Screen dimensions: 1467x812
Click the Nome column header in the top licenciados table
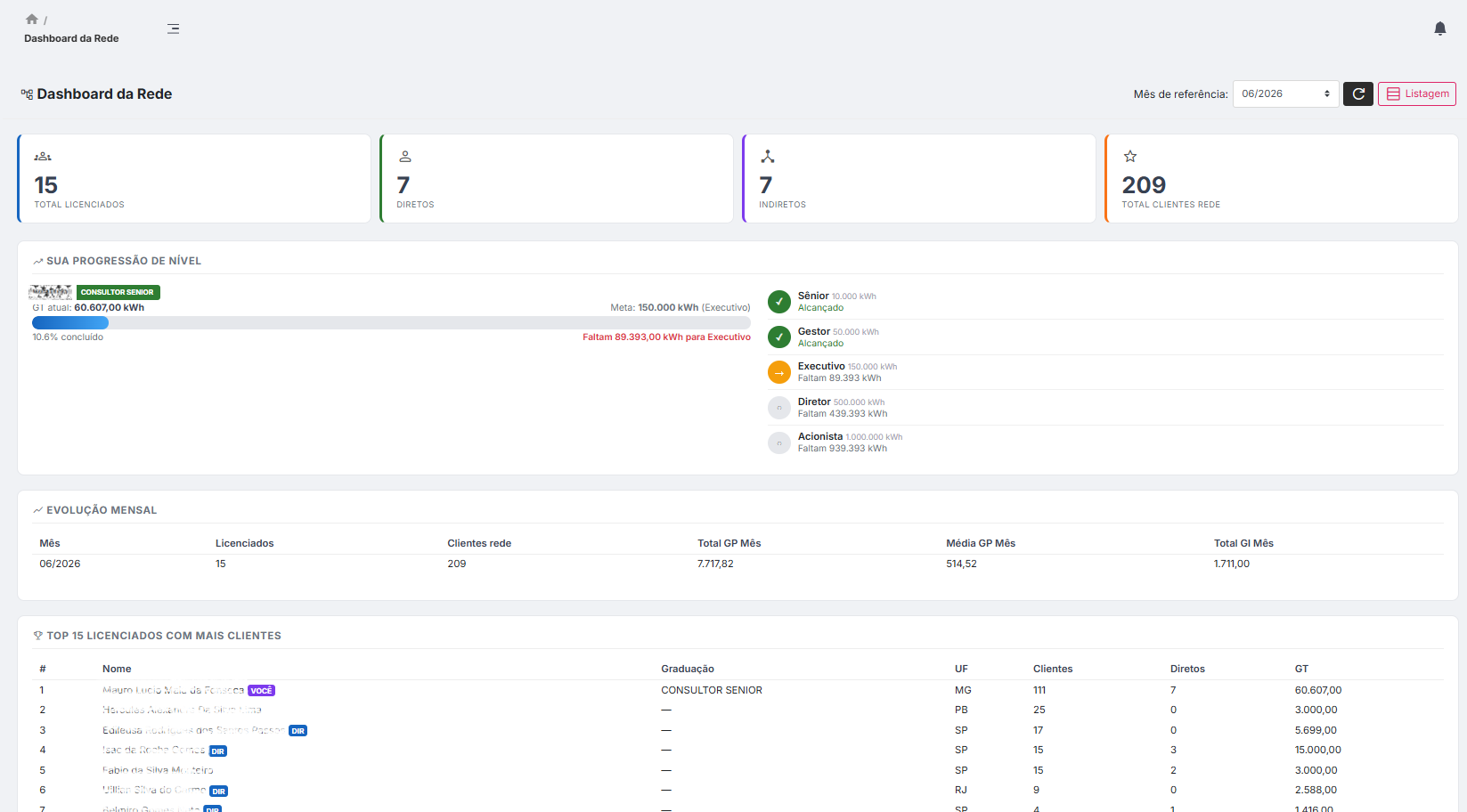117,669
